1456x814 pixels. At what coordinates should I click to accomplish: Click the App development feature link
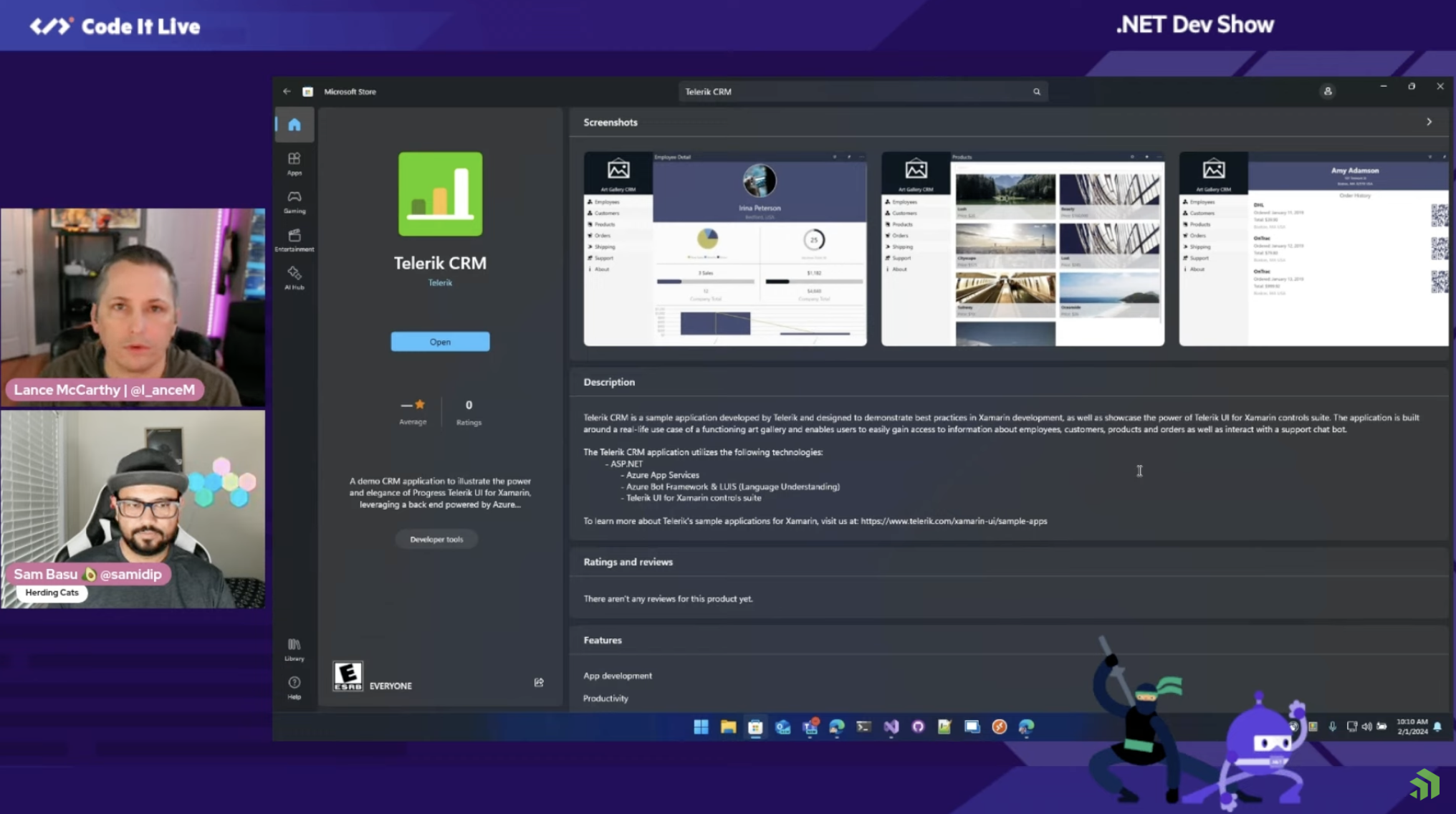(x=617, y=676)
